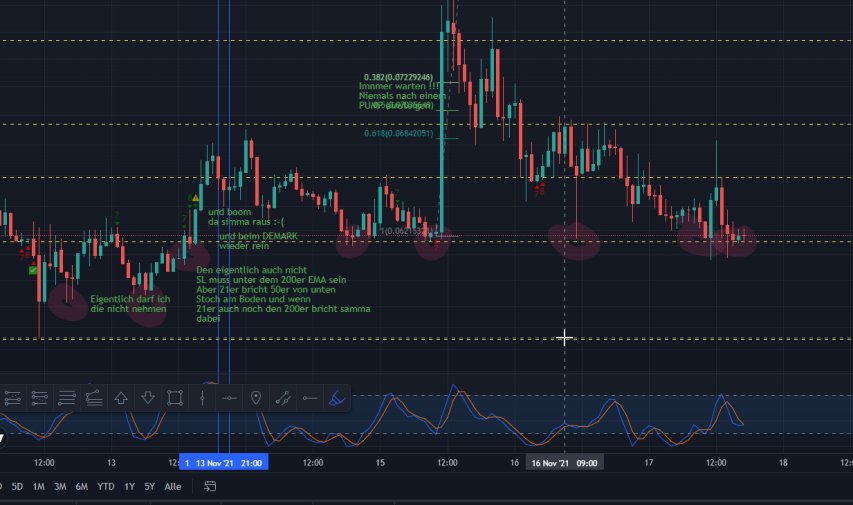Select the second Fibonacci extension drawing tool

pyautogui.click(x=40, y=398)
